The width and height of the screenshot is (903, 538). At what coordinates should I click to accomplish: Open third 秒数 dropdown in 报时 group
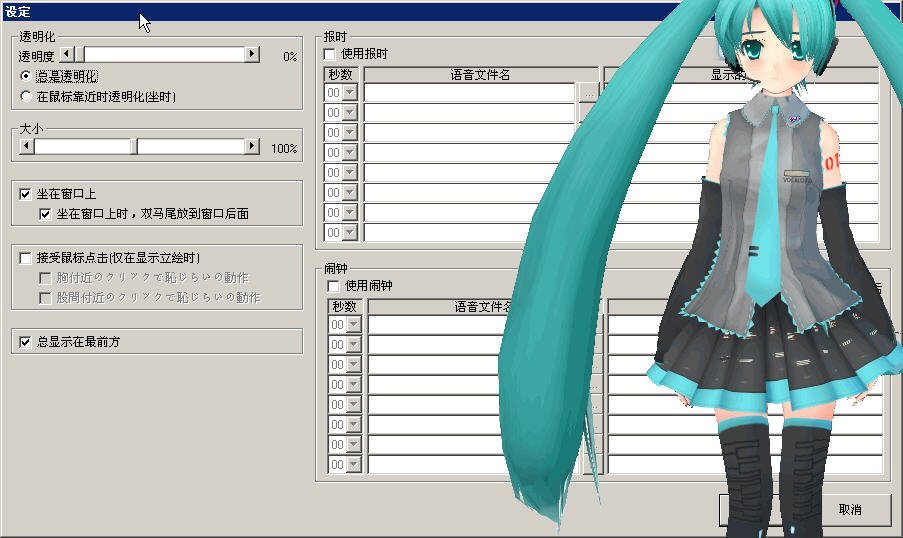click(350, 133)
